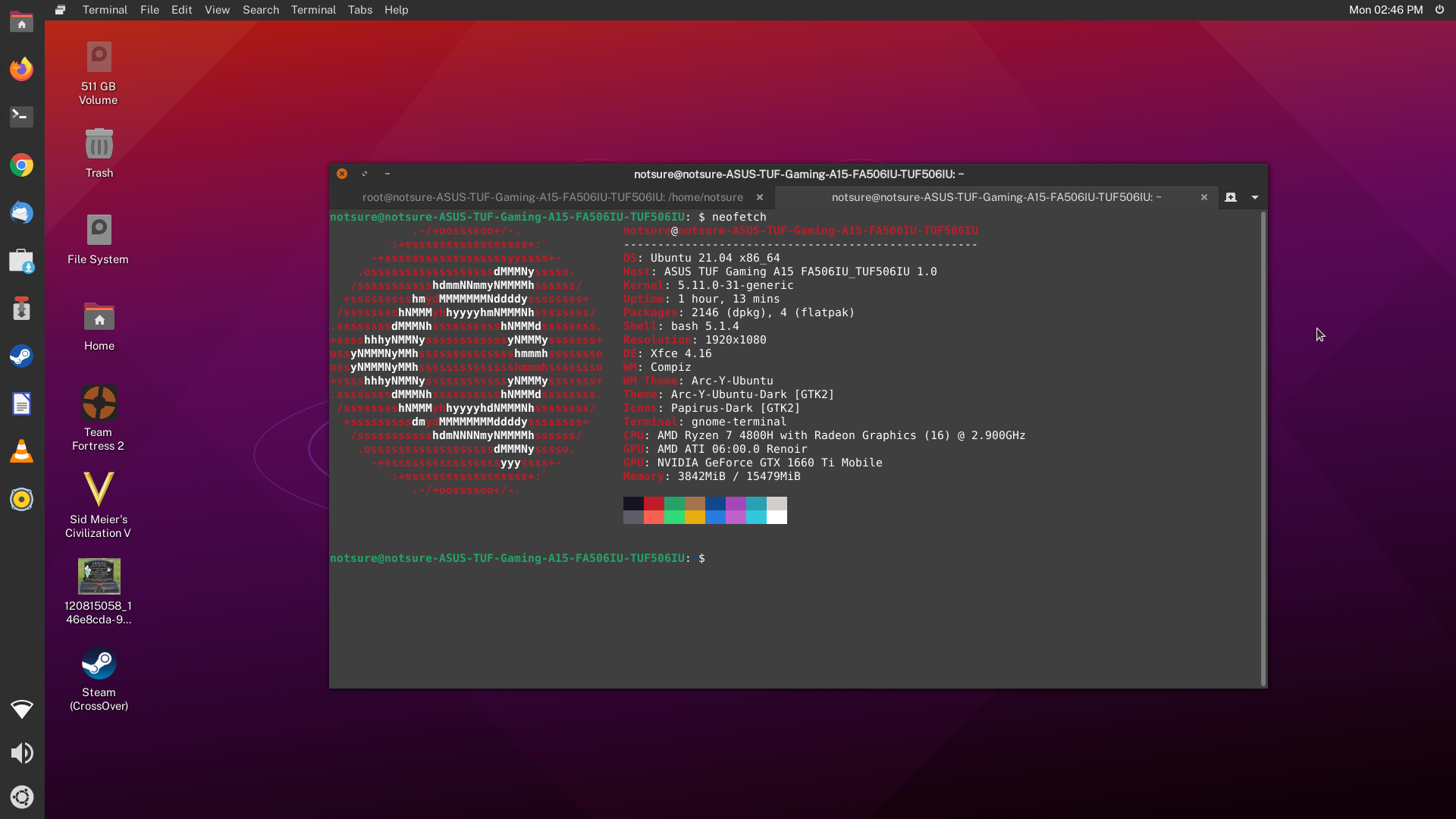Close the root@notsure tab with its X
The height and width of the screenshot is (819, 1456).
(x=760, y=197)
